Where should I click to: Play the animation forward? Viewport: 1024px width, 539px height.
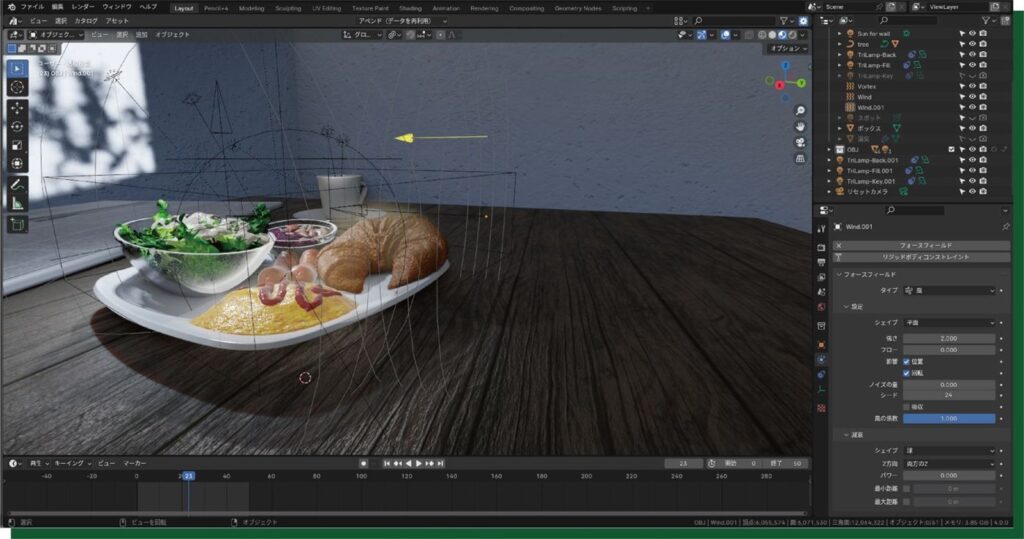point(419,463)
